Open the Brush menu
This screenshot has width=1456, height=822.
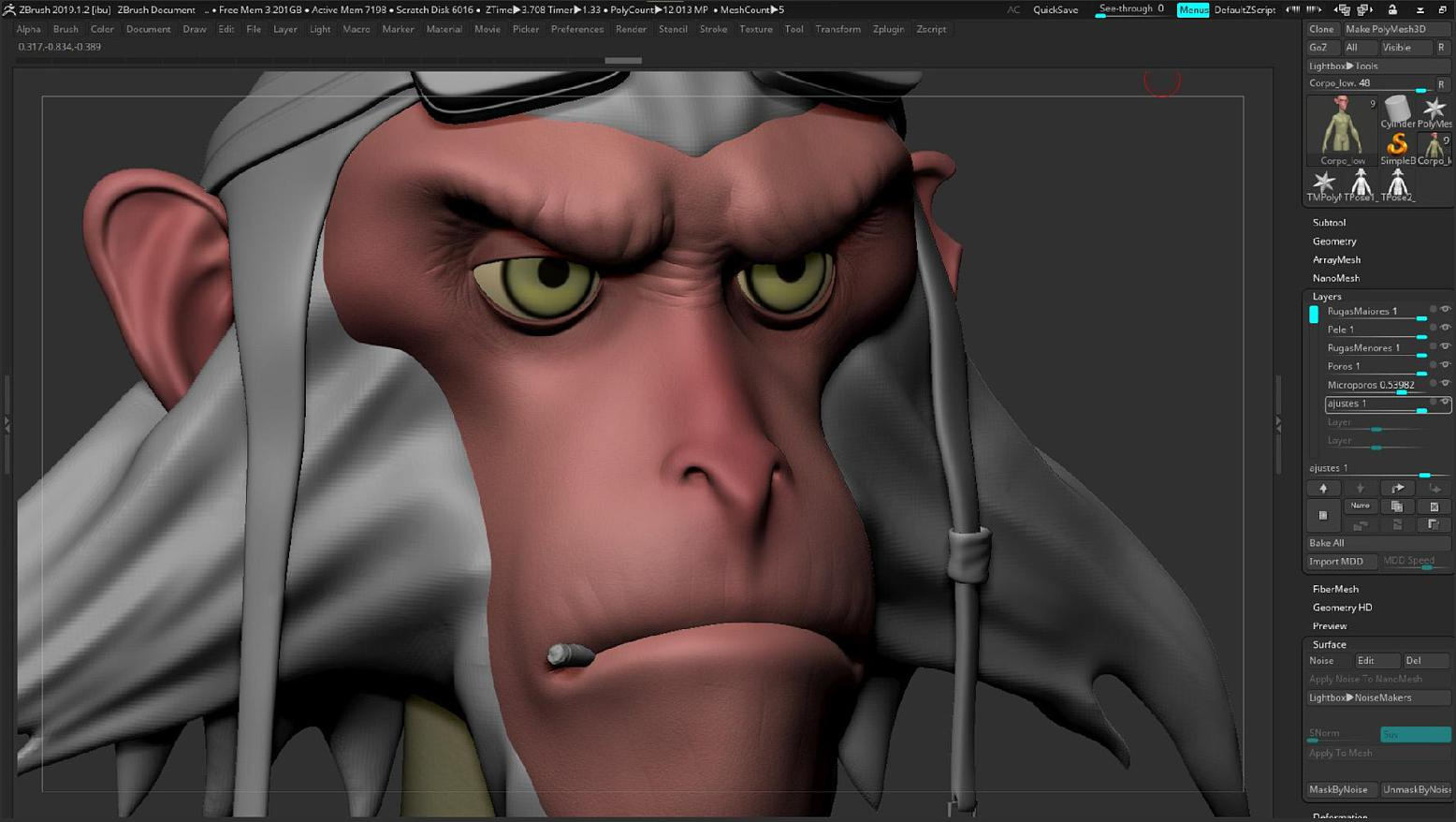pyautogui.click(x=66, y=29)
